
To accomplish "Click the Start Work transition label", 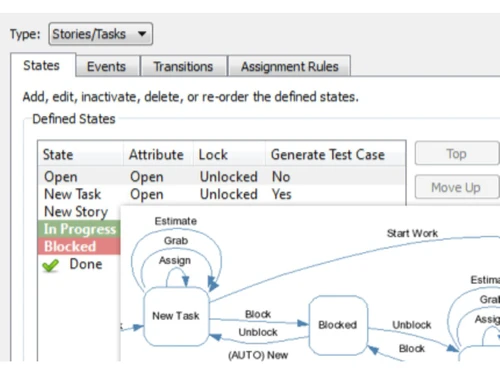I will point(412,233).
